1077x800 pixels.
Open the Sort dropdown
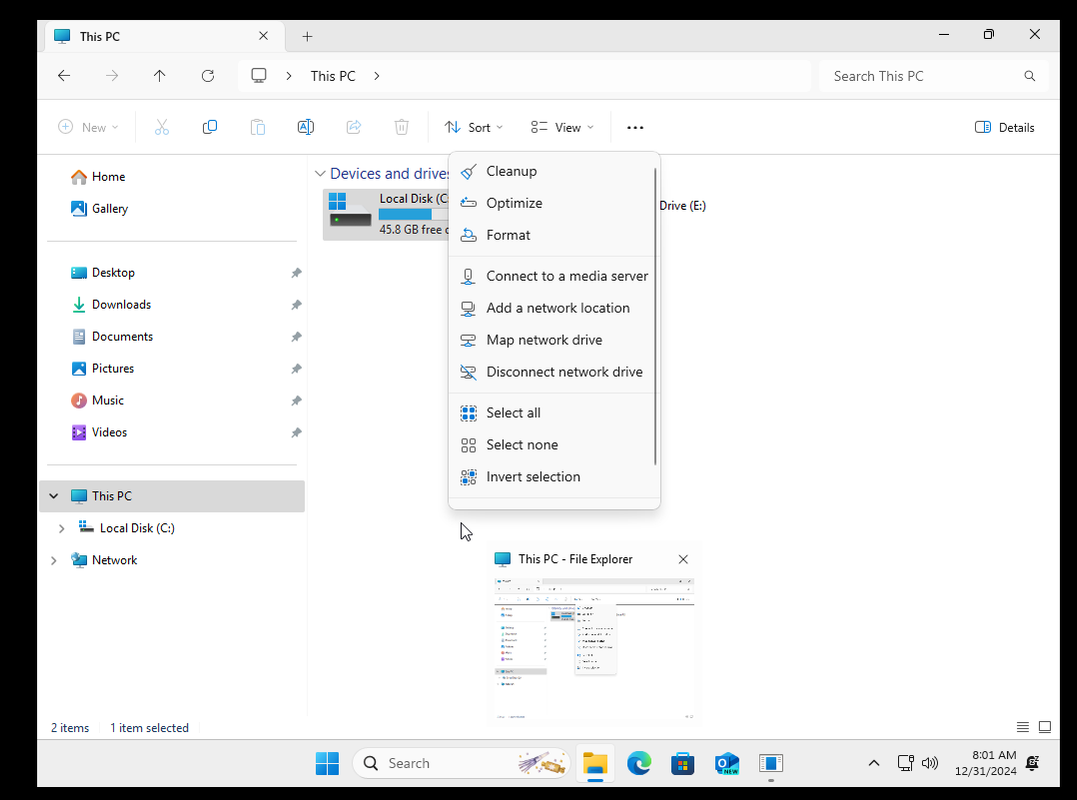tap(473, 127)
